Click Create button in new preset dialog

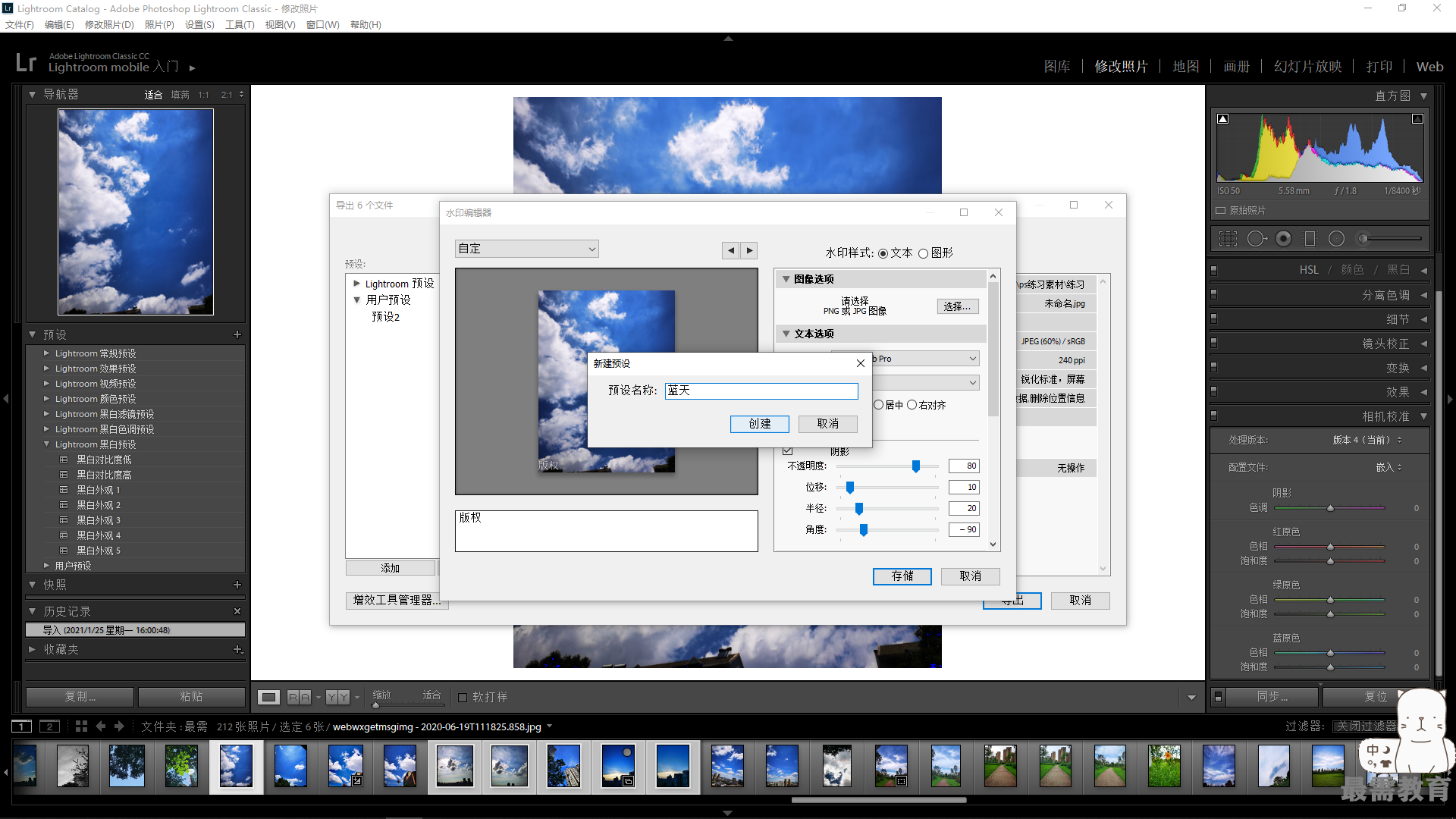[760, 424]
